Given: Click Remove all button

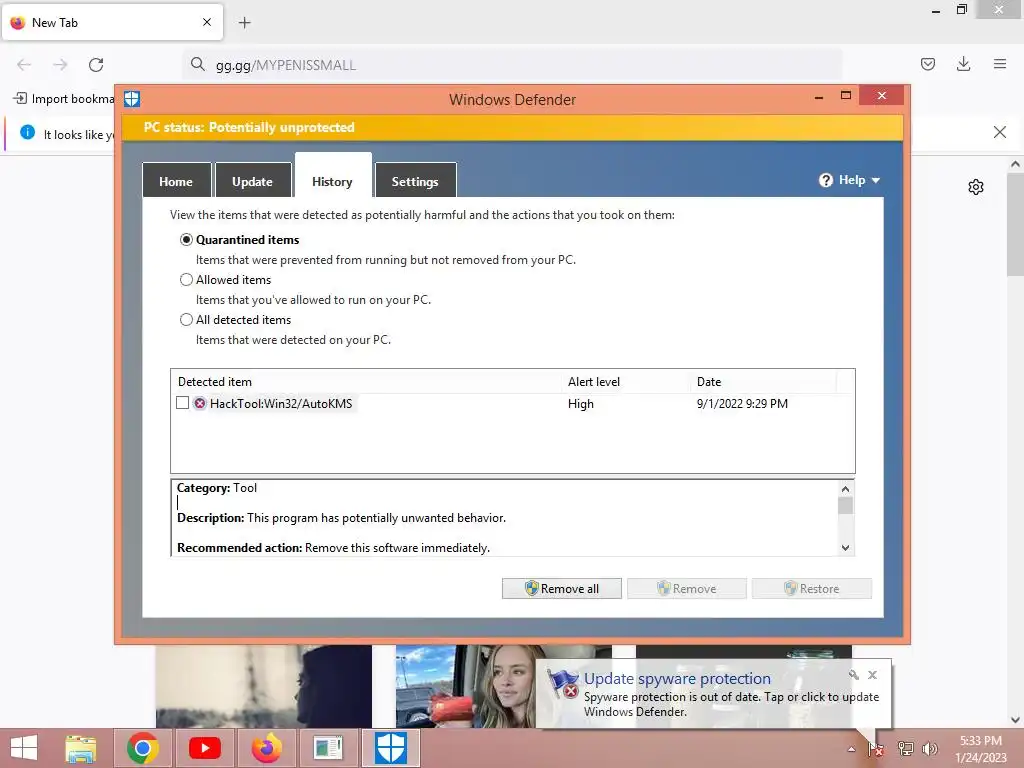Looking at the screenshot, I should 562,588.
